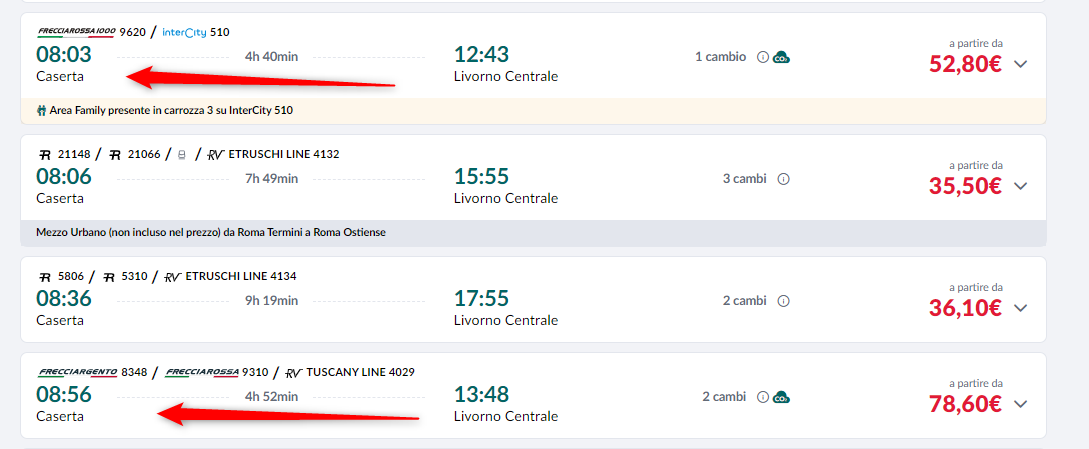Click the CO2 cloud icon on the 08:56 trip
This screenshot has height=449, width=1089.
[781, 397]
